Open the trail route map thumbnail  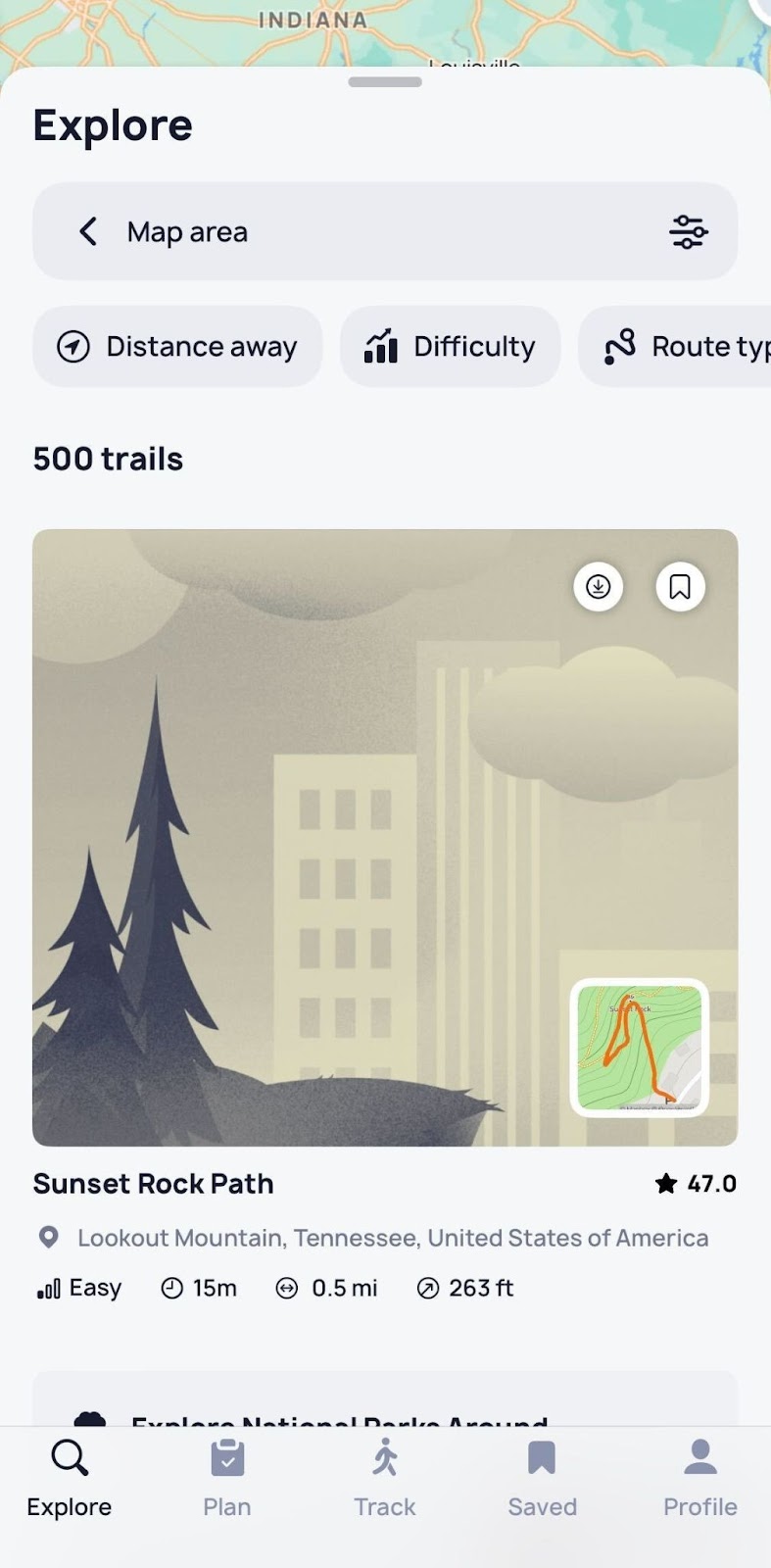coord(640,1048)
